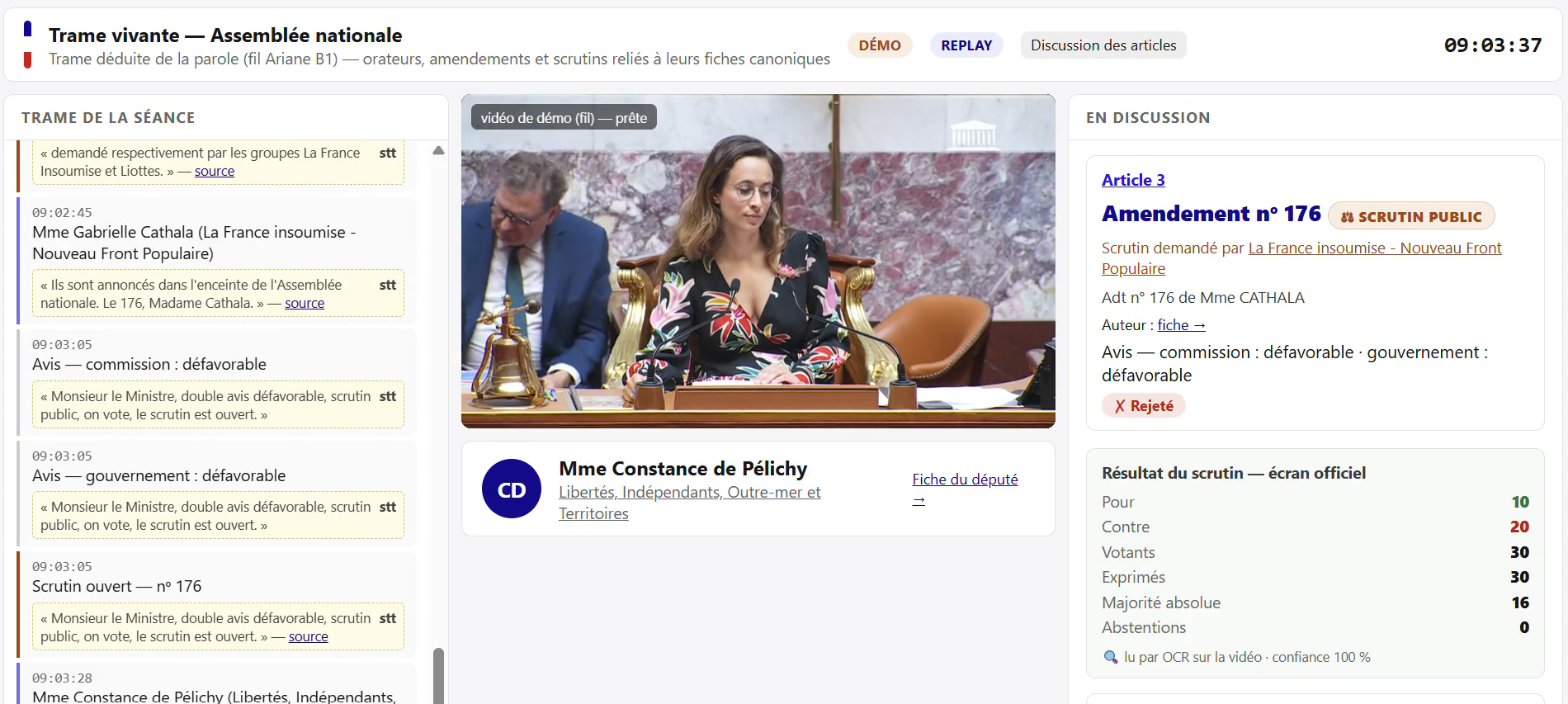The width and height of the screenshot is (1568, 704).
Task: Click the timeline scrollbar thumb
Action: [x=438, y=675]
